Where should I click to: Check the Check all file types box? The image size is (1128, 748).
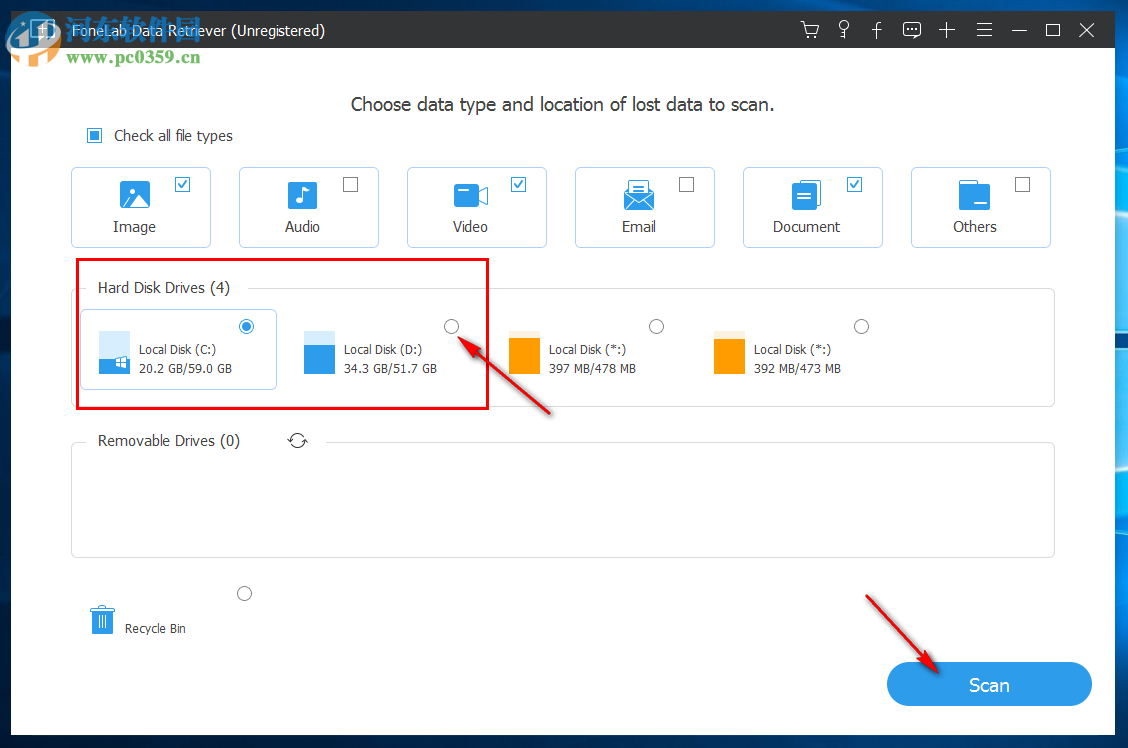pos(94,135)
